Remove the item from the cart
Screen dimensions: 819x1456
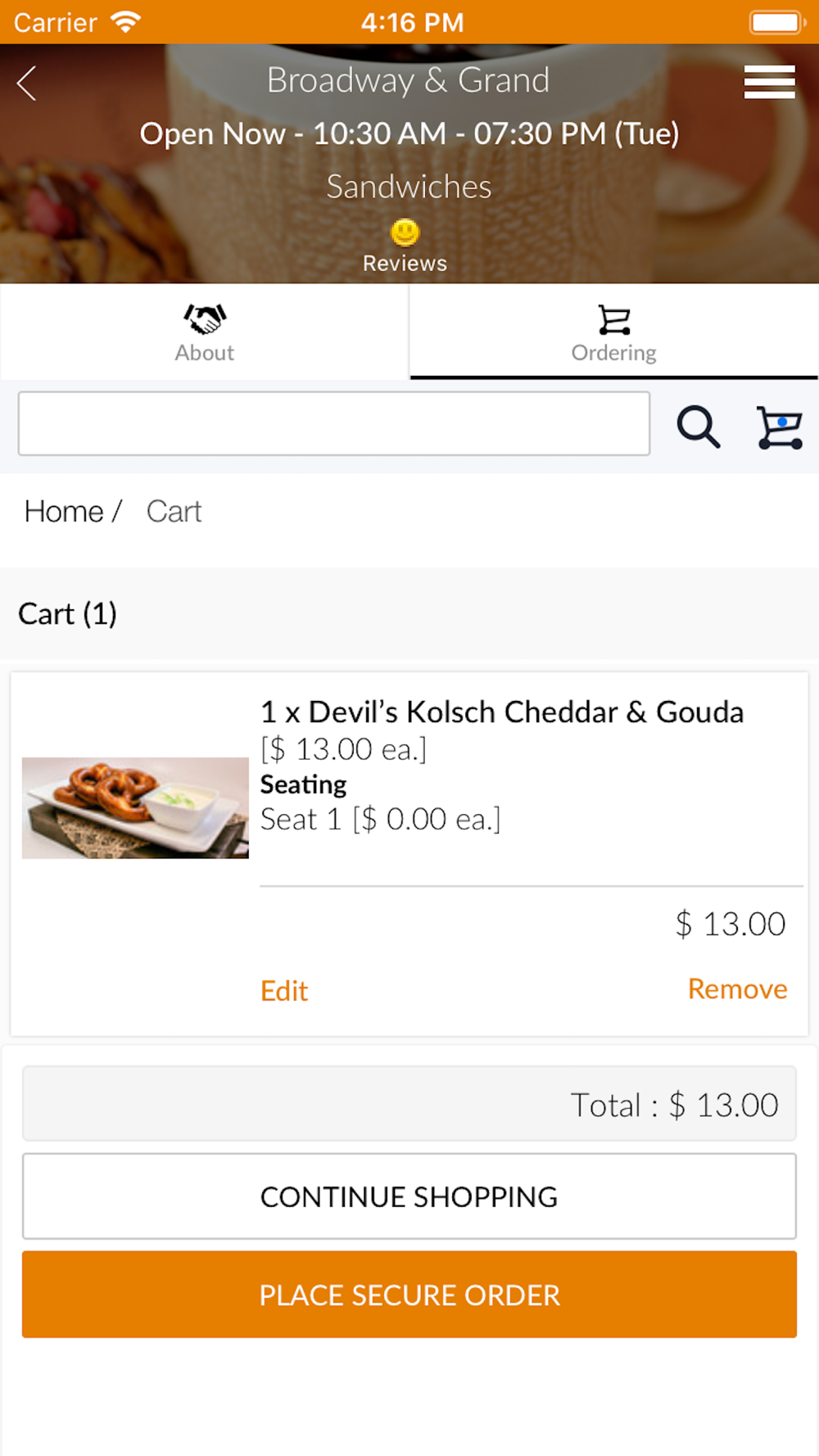737,989
